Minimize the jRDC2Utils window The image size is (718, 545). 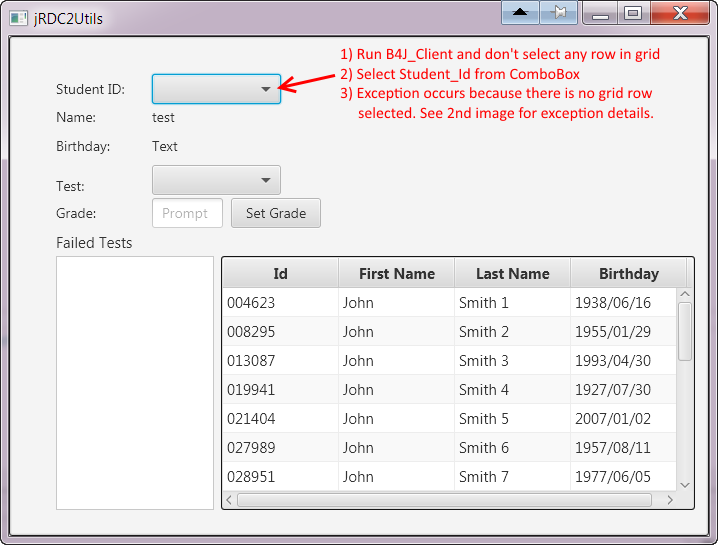tap(600, 12)
